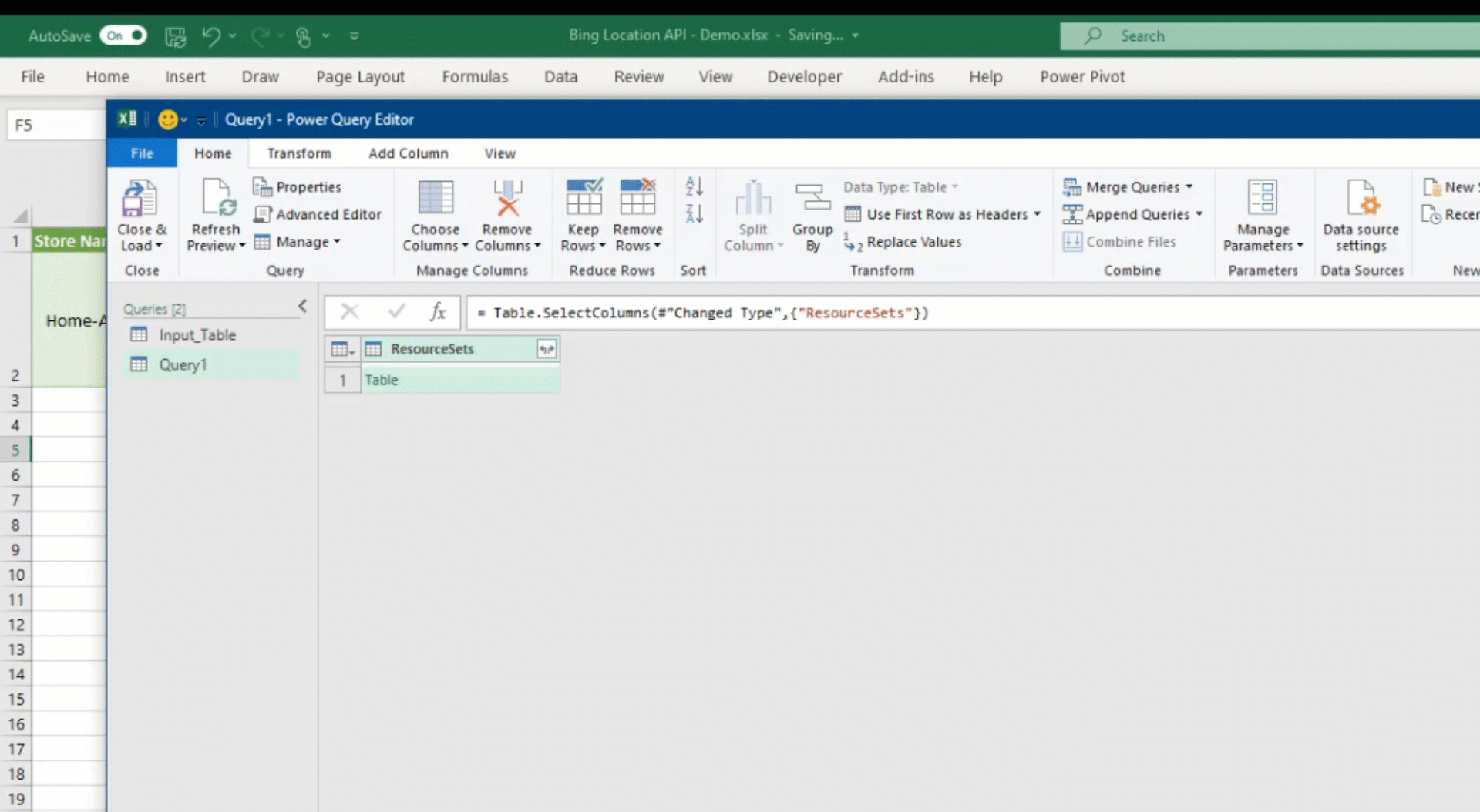Open the Customize Quick Access Toolbar dropdown

[355, 36]
